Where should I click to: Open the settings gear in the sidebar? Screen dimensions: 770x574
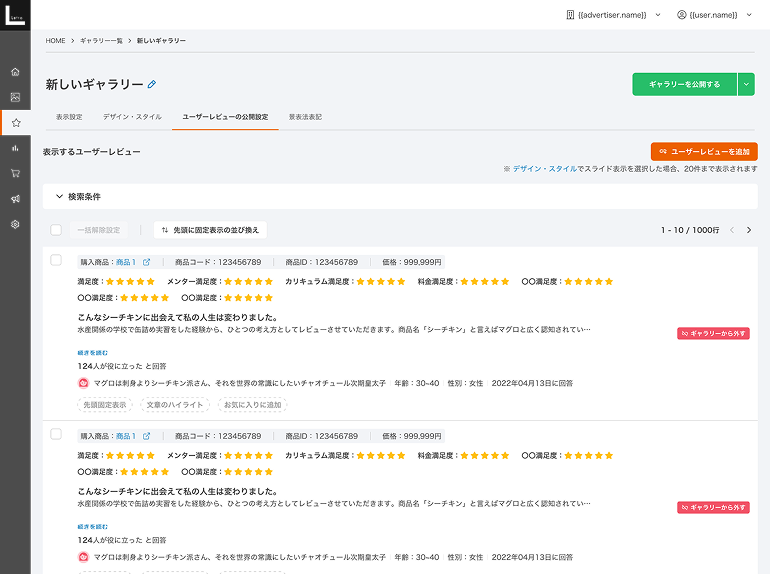(15, 224)
